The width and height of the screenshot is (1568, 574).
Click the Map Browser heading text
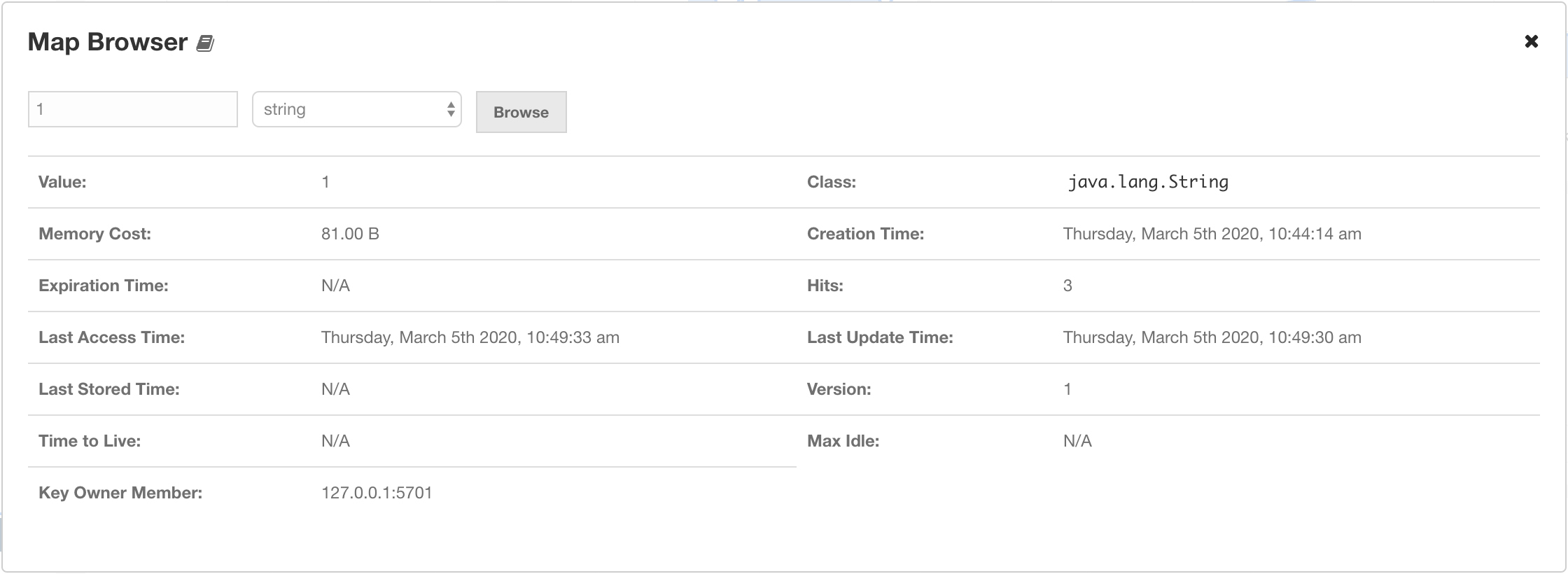pos(108,42)
